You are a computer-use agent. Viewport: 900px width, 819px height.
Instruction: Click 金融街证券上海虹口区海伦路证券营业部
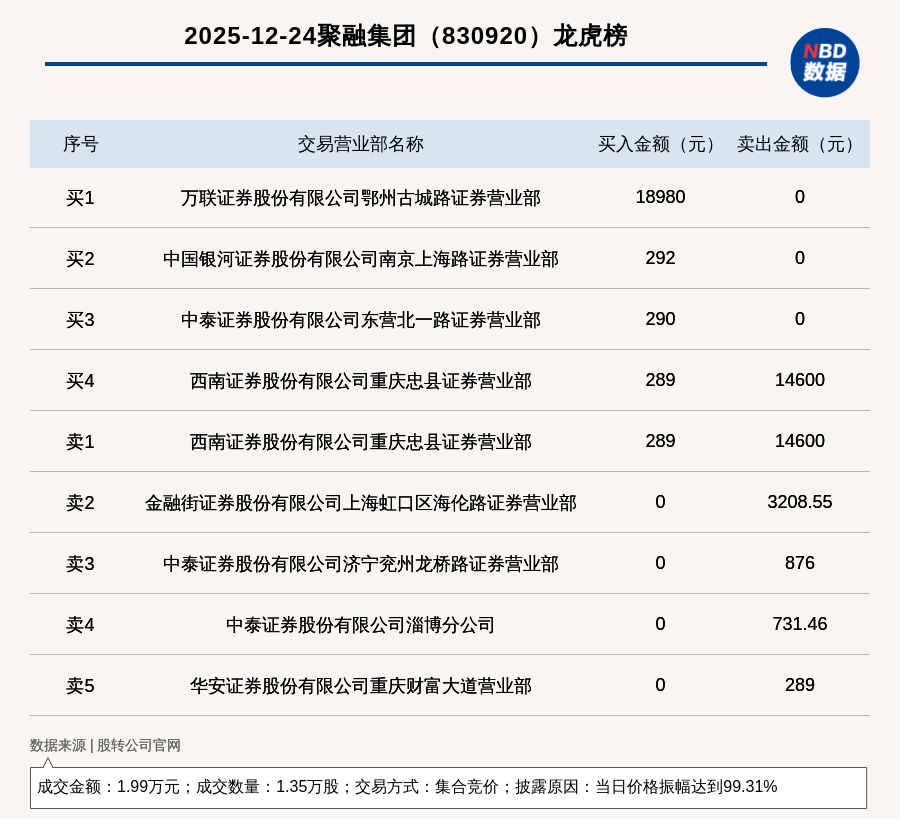point(360,503)
